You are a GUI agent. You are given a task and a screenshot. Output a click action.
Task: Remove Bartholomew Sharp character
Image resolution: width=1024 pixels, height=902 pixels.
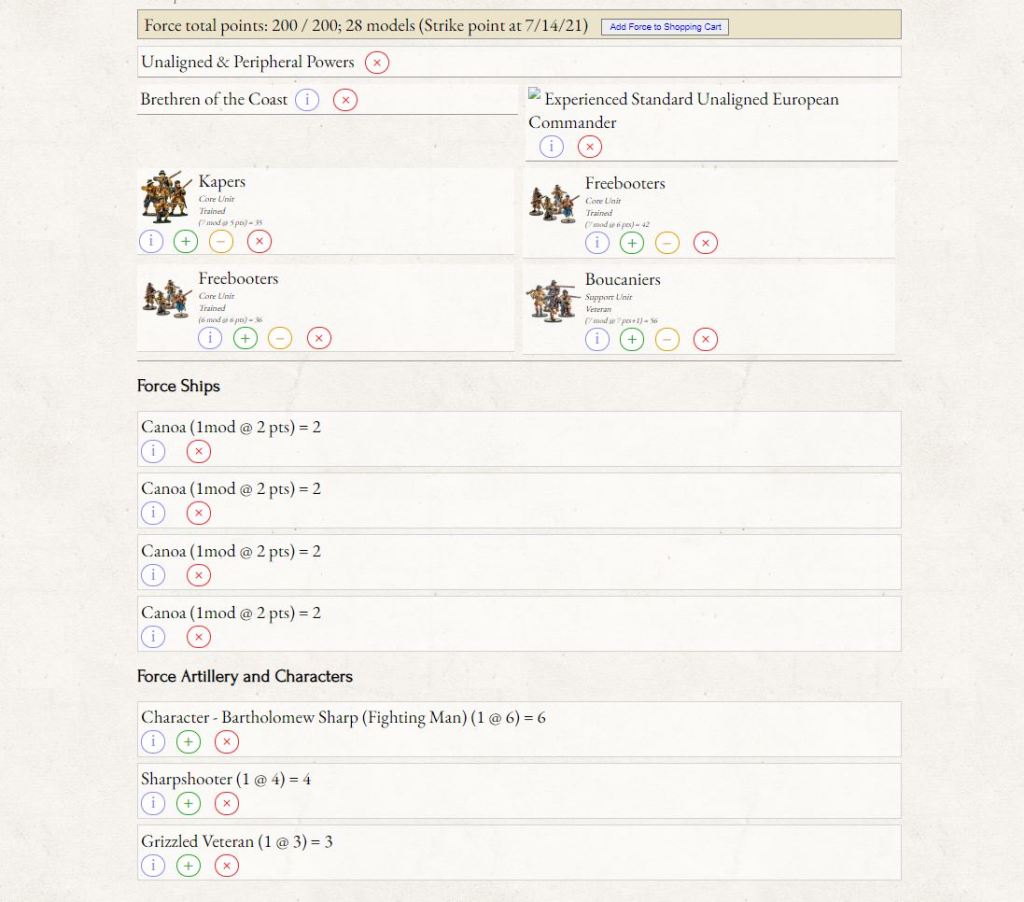click(227, 742)
